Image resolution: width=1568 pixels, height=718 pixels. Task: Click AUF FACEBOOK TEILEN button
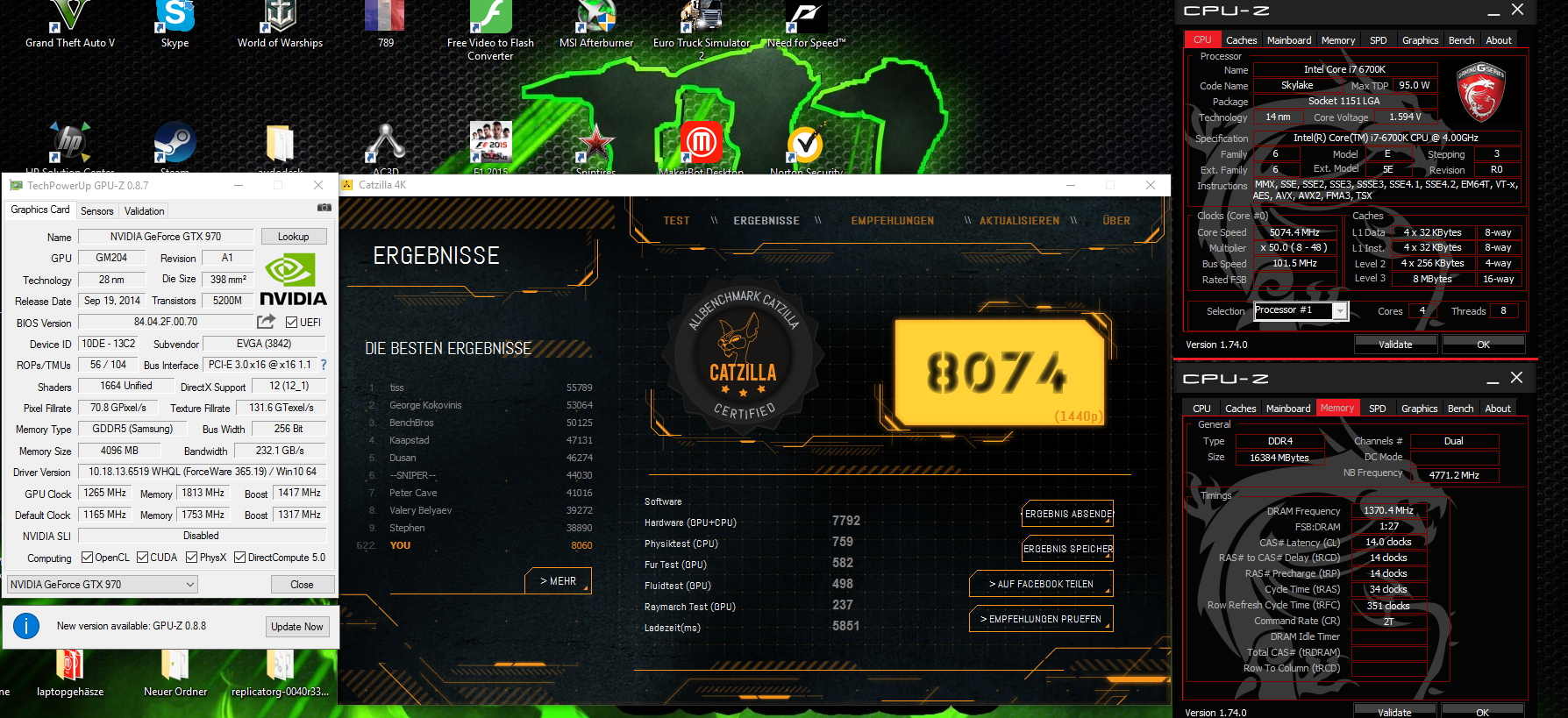click(x=1041, y=584)
